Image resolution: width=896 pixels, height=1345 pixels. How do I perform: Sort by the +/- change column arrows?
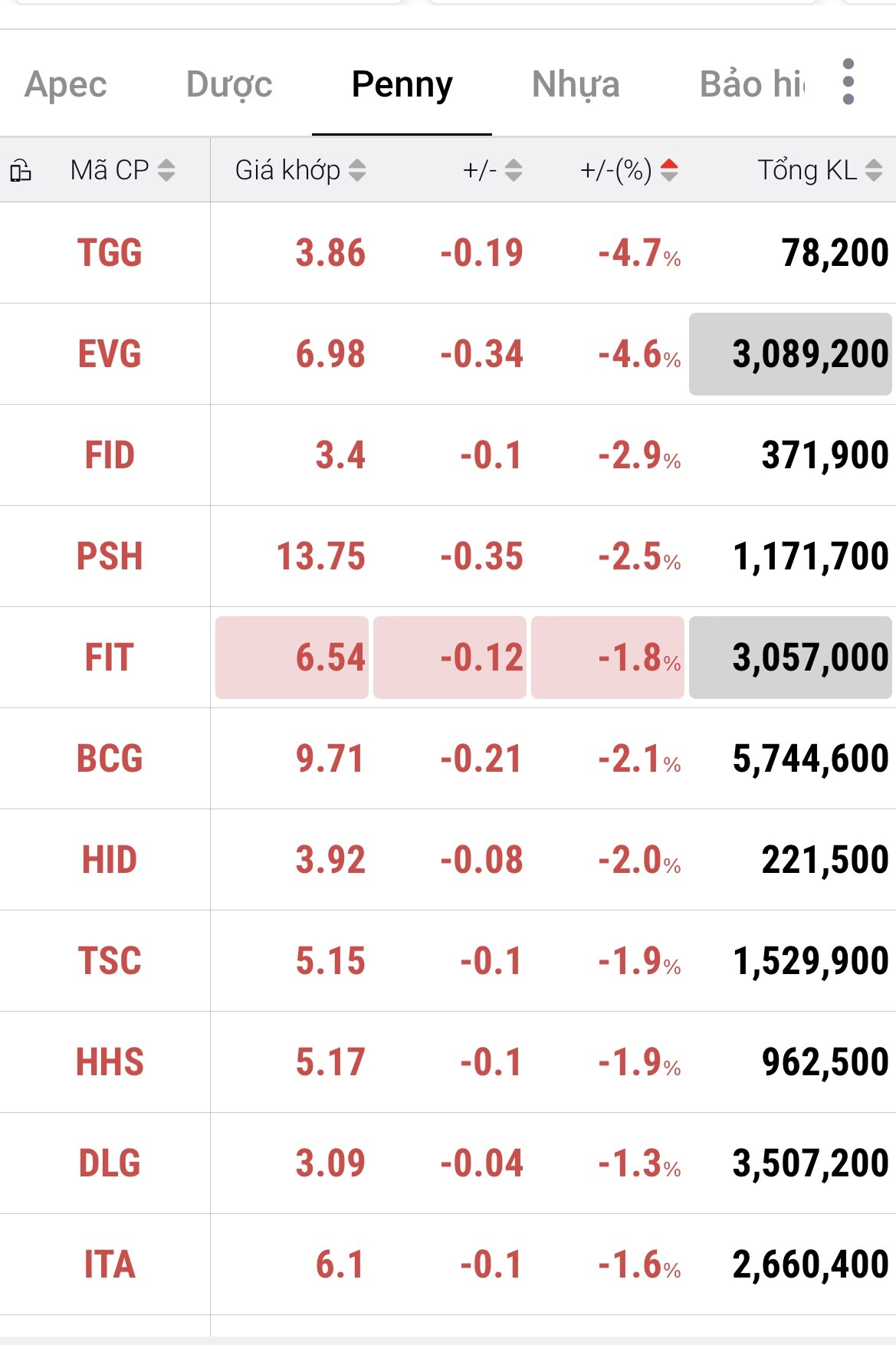(x=514, y=170)
